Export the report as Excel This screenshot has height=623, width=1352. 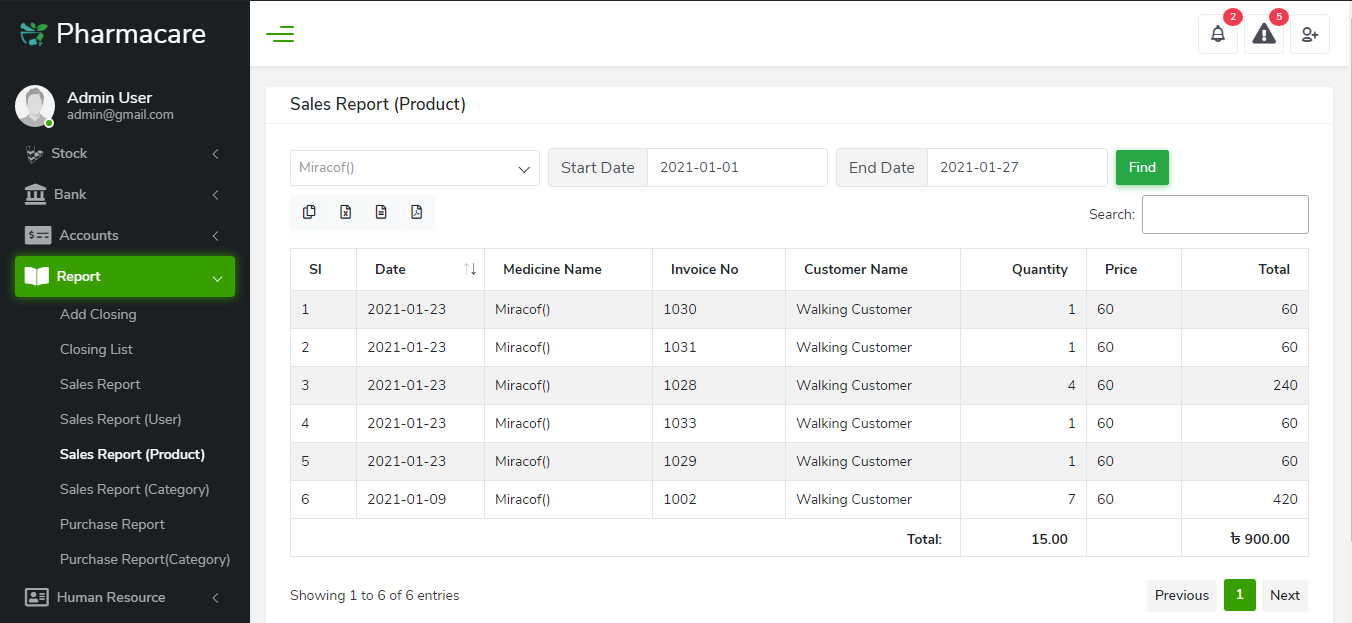(345, 212)
